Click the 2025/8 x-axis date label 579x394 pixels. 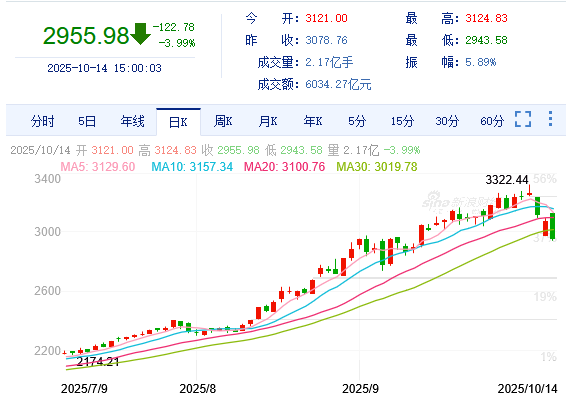[198, 388]
